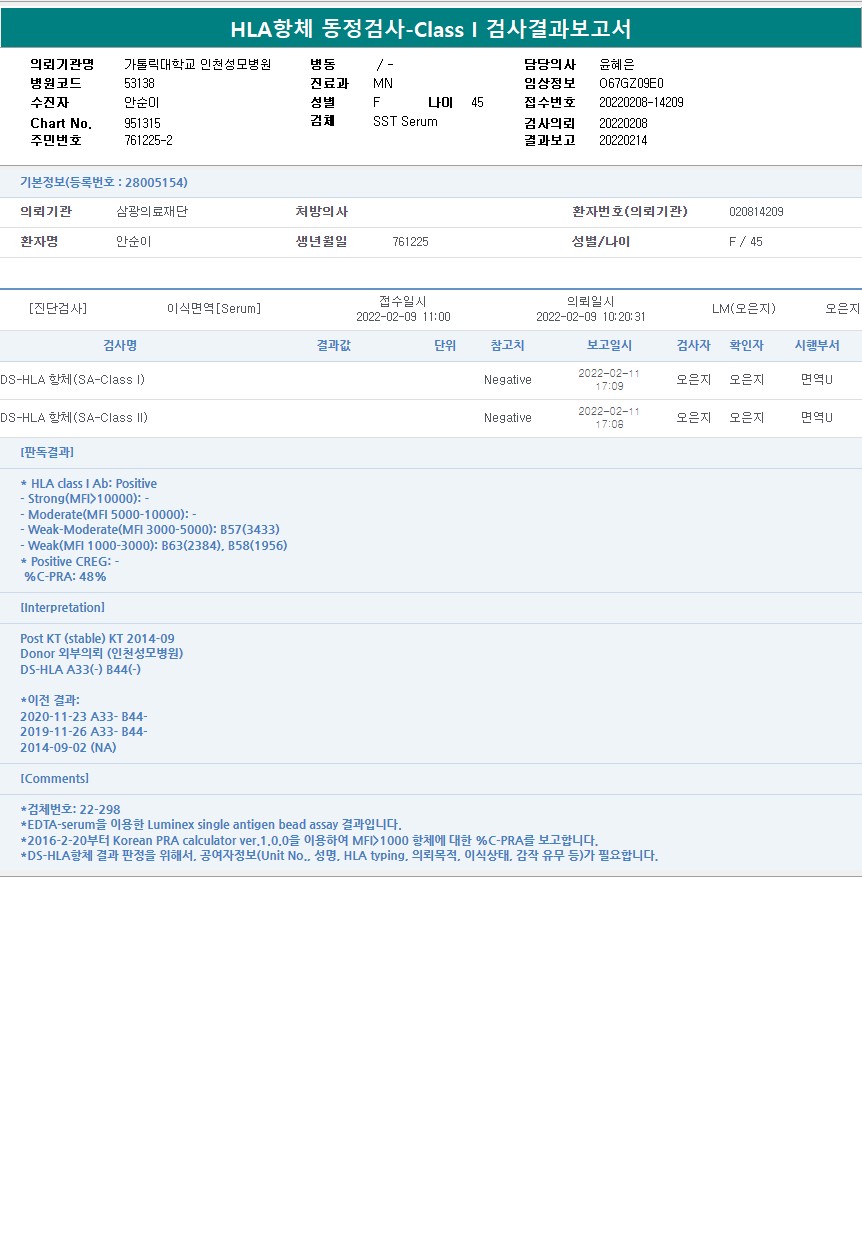Select the '[판독결과]' section header

(x=47, y=452)
